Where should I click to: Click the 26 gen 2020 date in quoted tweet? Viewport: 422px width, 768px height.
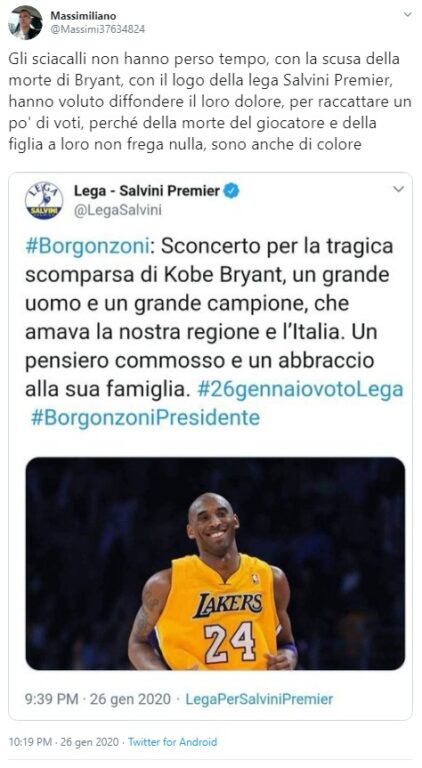click(131, 699)
